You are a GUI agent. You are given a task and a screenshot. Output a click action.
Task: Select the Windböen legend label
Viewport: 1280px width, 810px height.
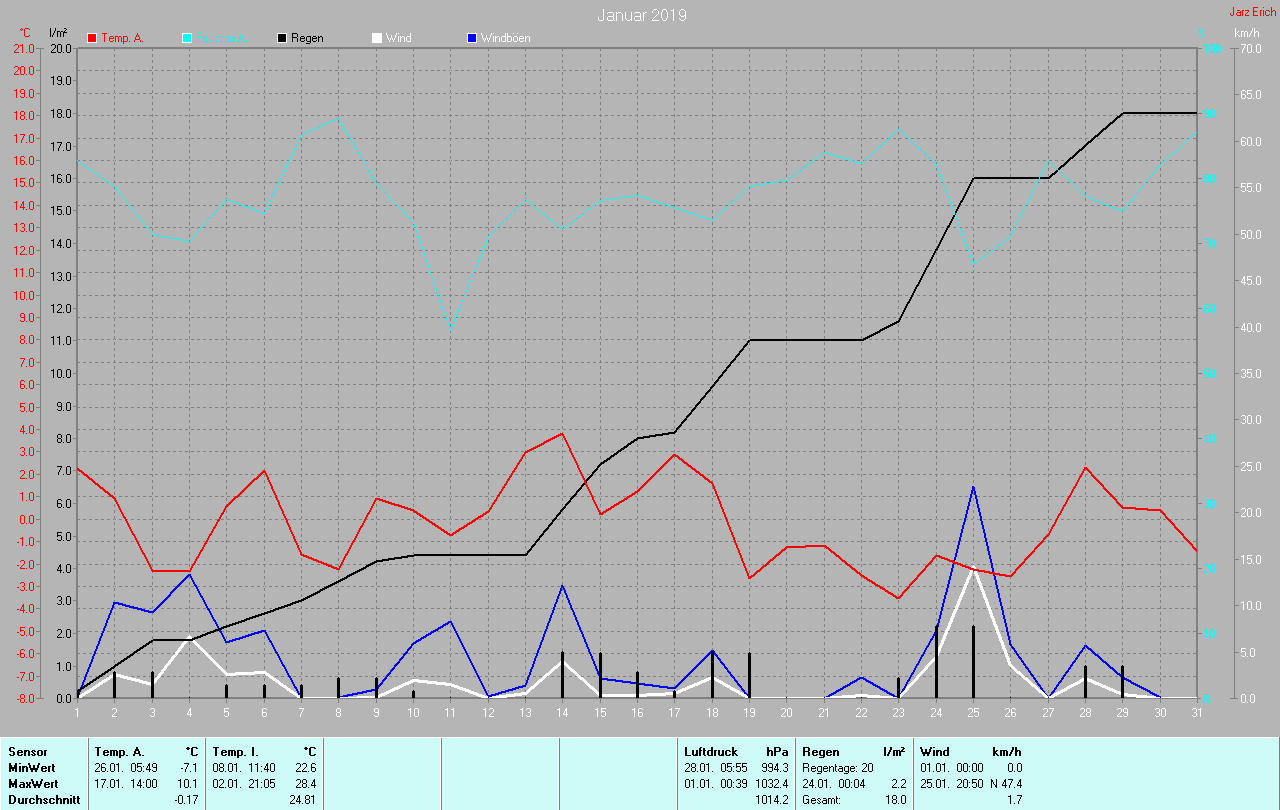coord(505,38)
